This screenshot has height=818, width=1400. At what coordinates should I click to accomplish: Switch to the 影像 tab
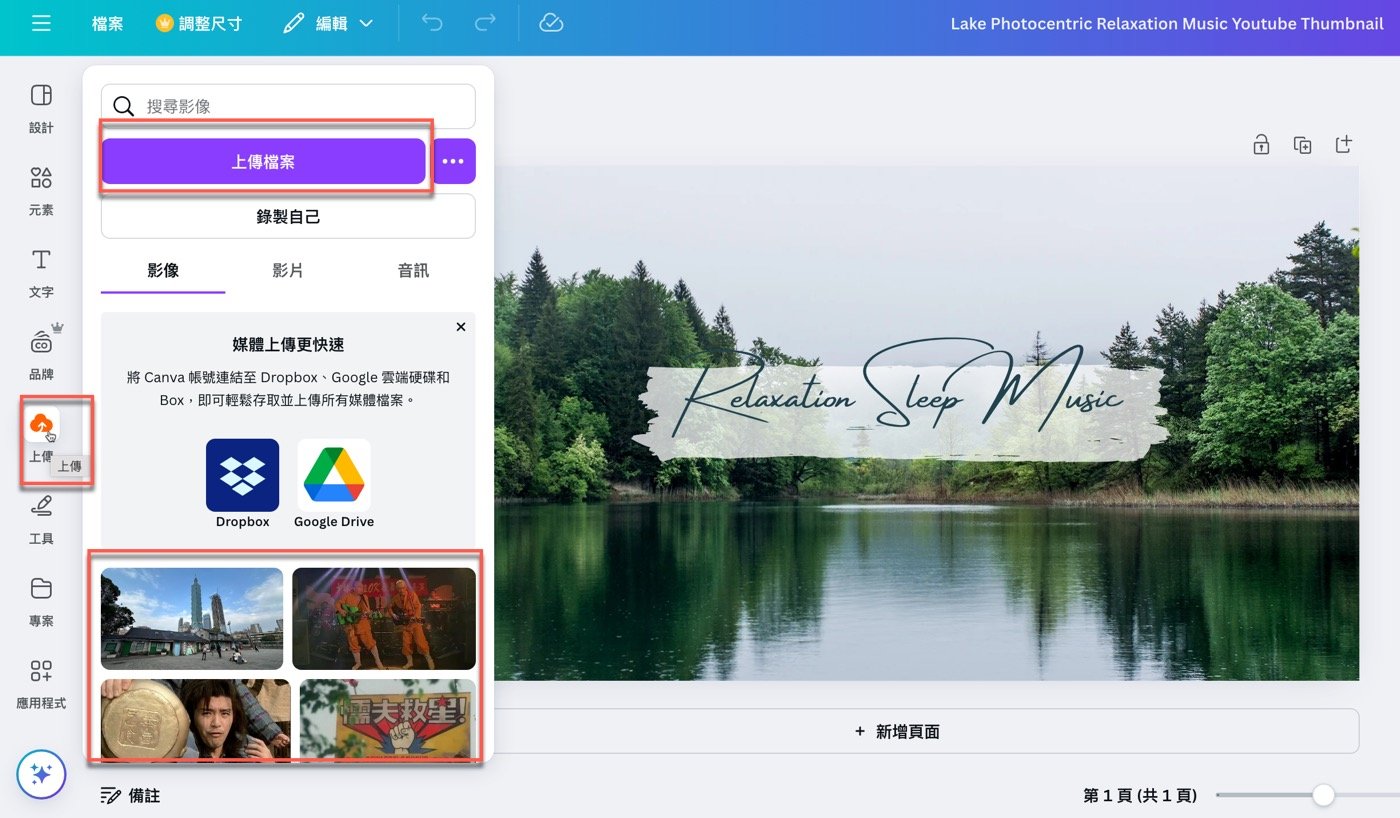coord(163,271)
